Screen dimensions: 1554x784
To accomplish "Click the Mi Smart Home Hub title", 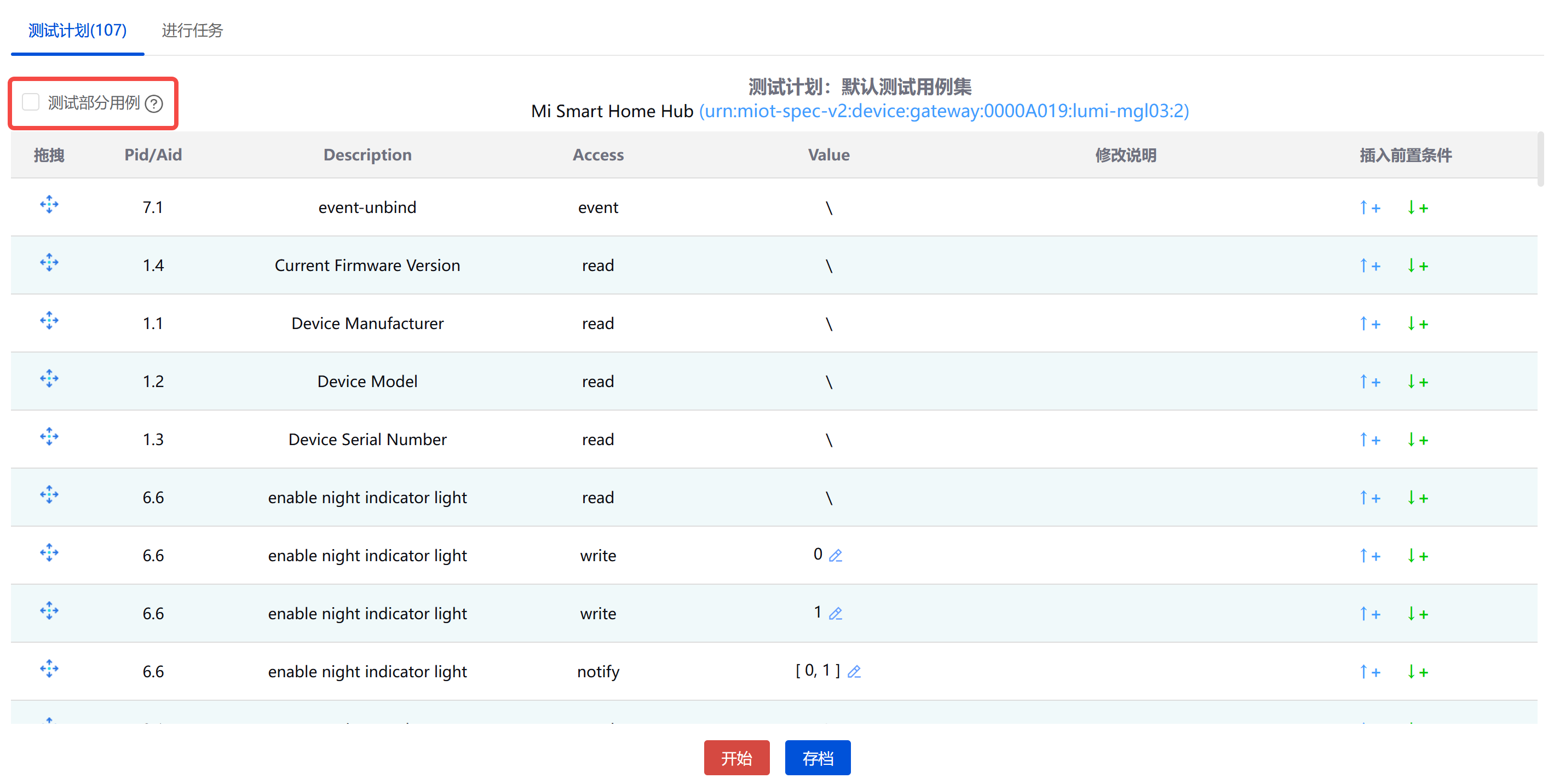I will [x=612, y=111].
